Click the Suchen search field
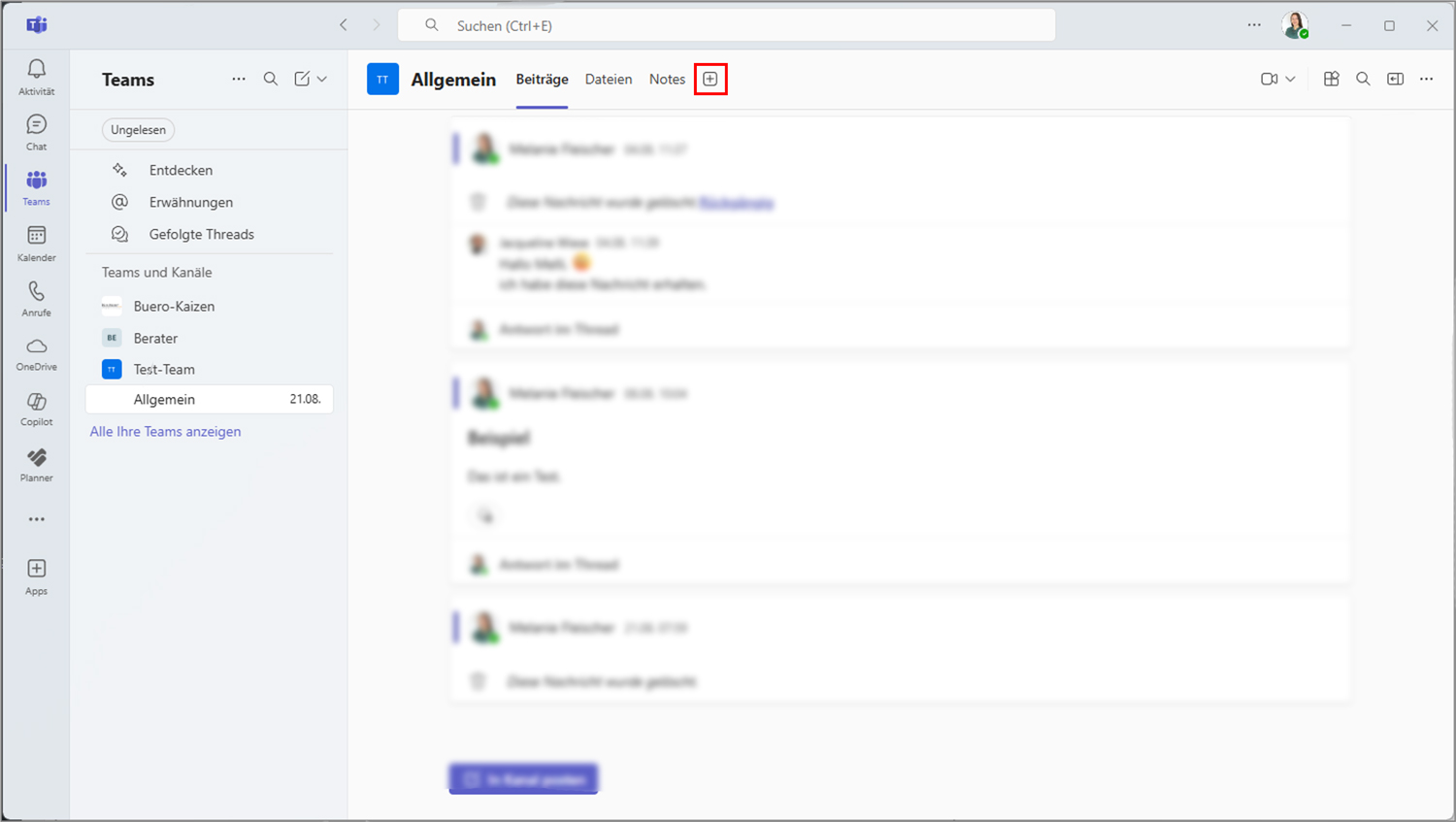Viewport: 1456px width, 822px height. coord(726,25)
